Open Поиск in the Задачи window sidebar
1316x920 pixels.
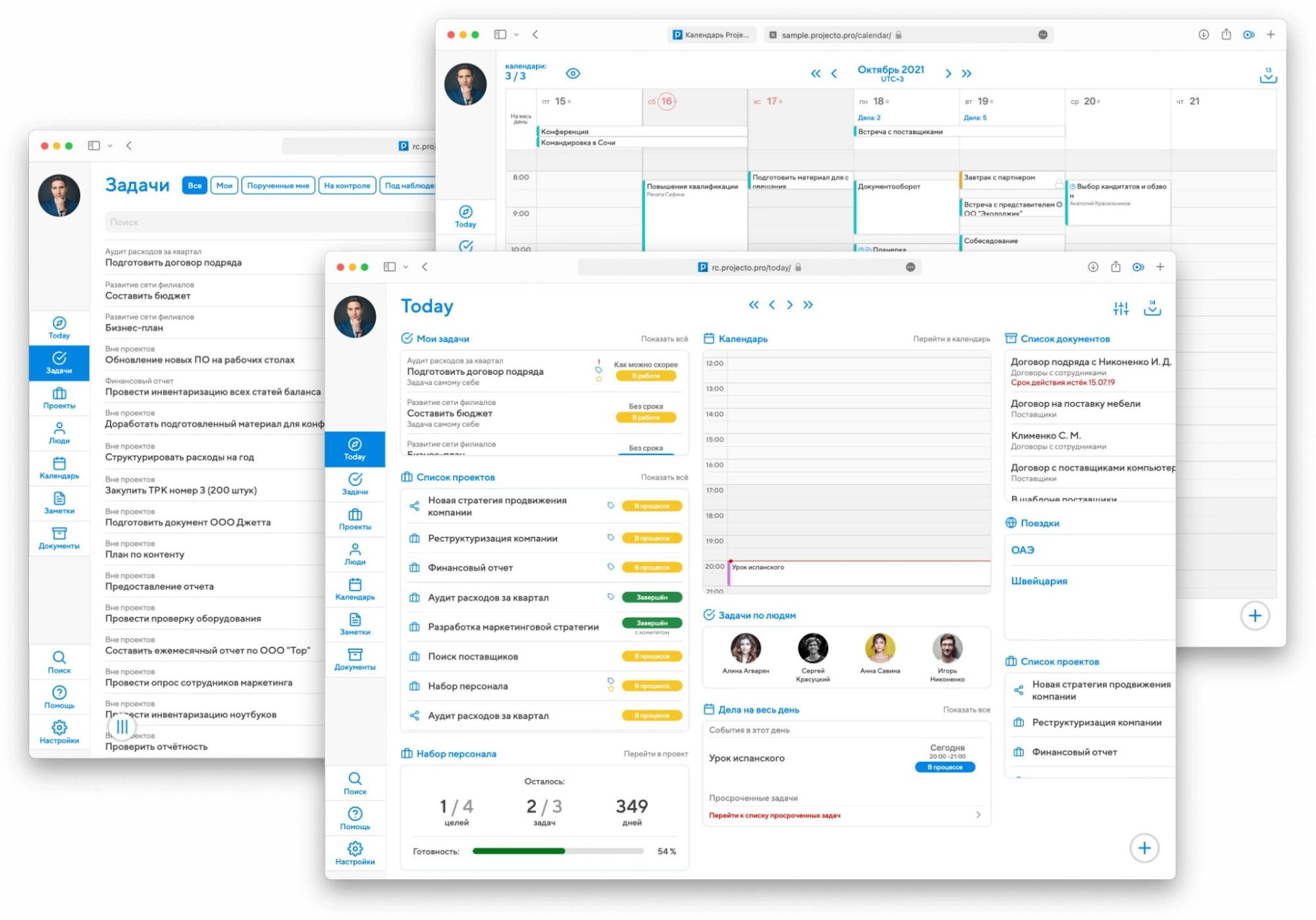[x=59, y=661]
